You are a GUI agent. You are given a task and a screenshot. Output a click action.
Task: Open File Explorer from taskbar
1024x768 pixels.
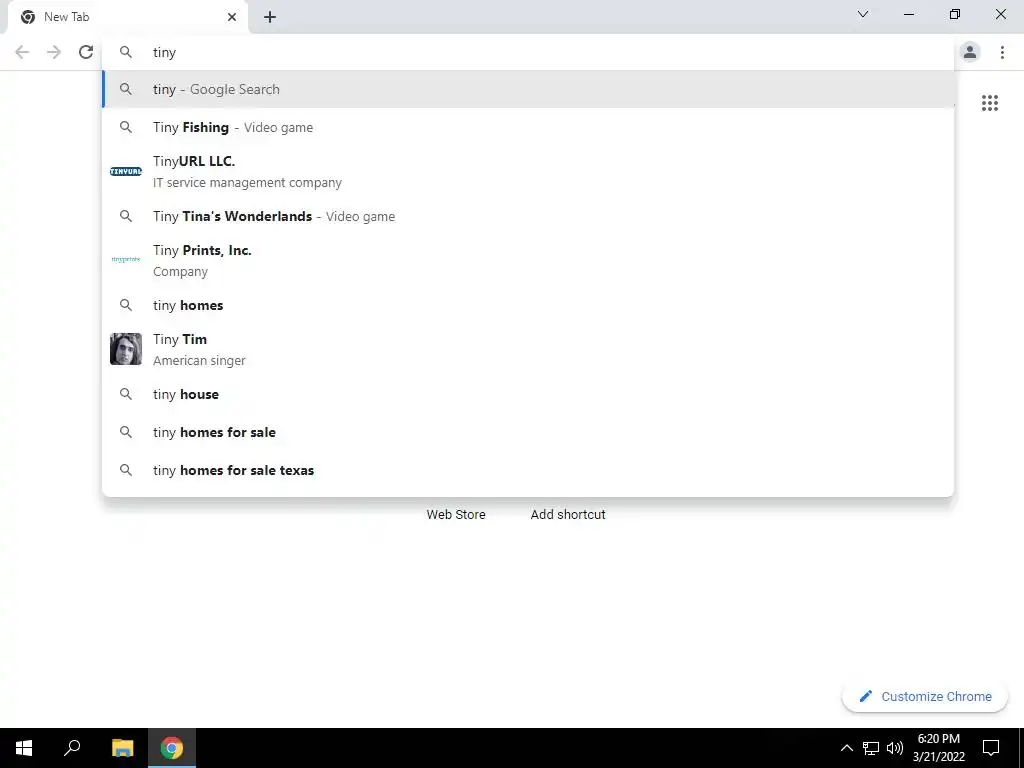(x=122, y=748)
